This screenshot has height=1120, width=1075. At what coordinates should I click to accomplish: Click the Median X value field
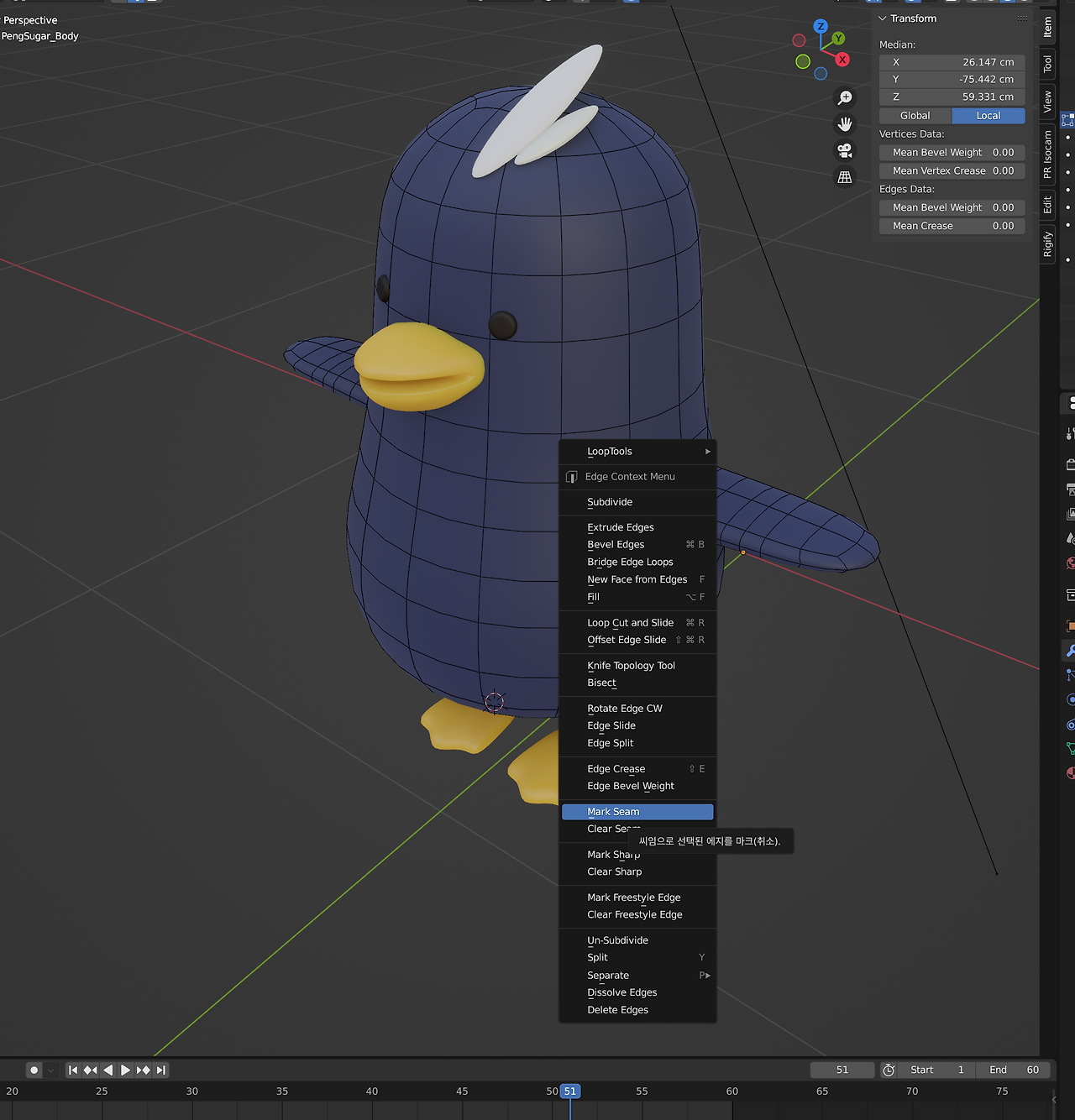[x=952, y=62]
